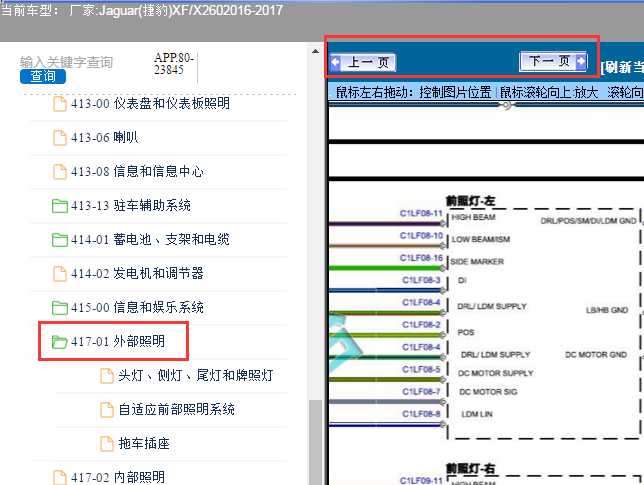
Task: Expand 414-01 蓄电池、支架和电缆 folder
Action: click(150, 240)
